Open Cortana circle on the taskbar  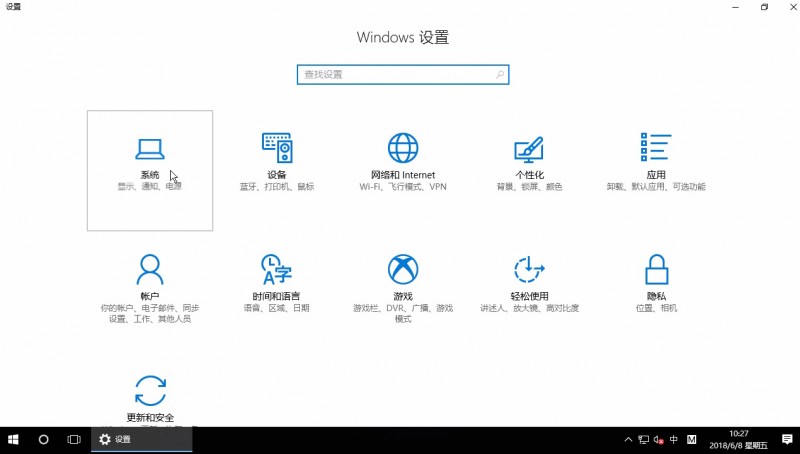43,440
